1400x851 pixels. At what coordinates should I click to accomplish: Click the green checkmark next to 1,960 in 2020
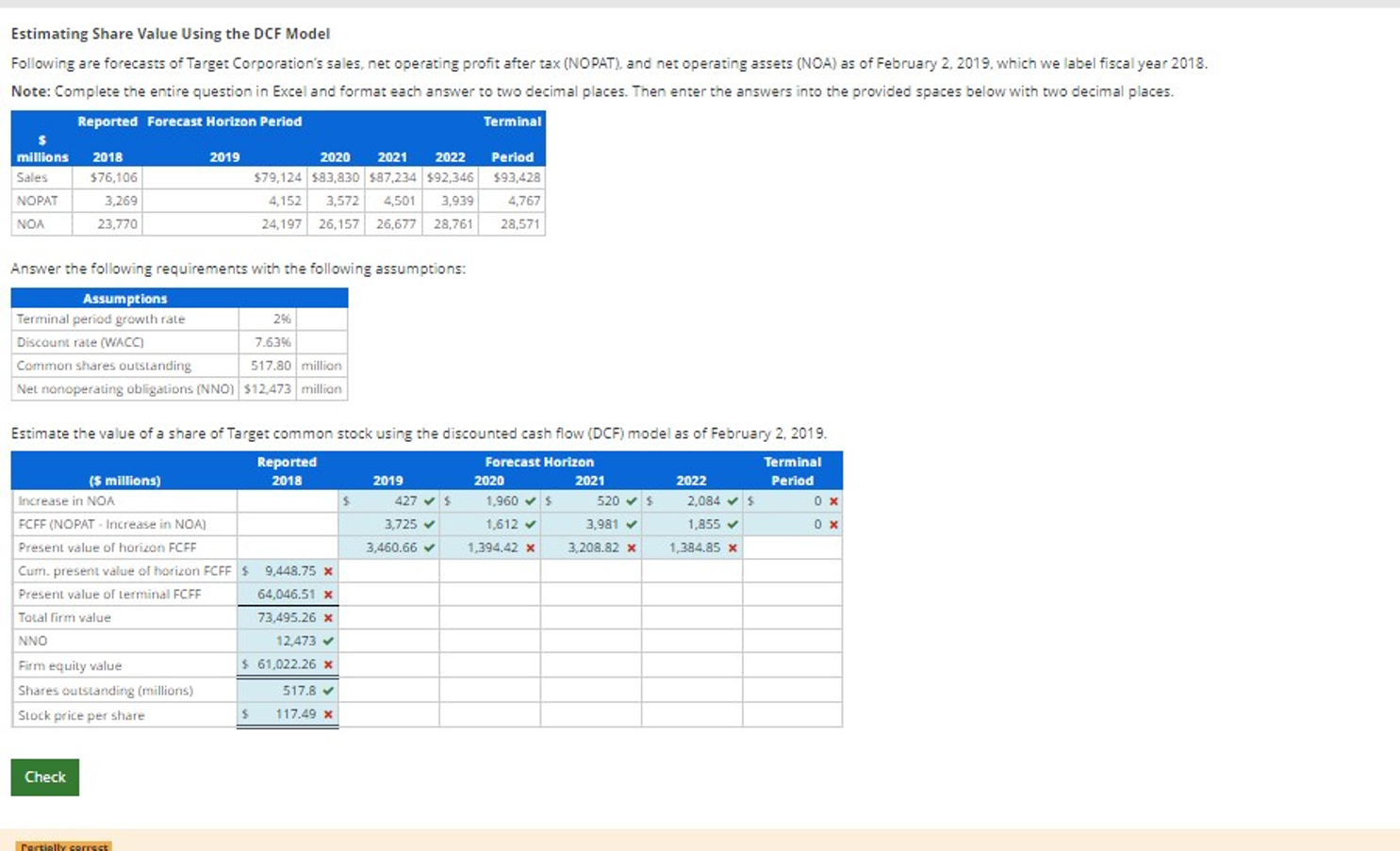click(x=529, y=500)
